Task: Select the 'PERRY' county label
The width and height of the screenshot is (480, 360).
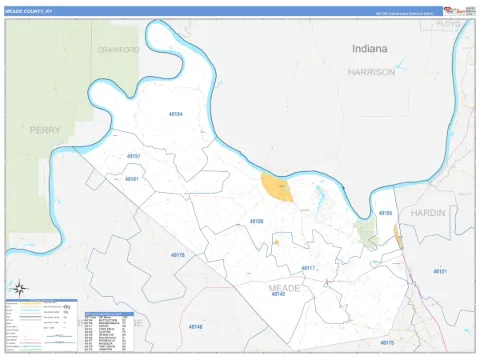Action: 45,130
